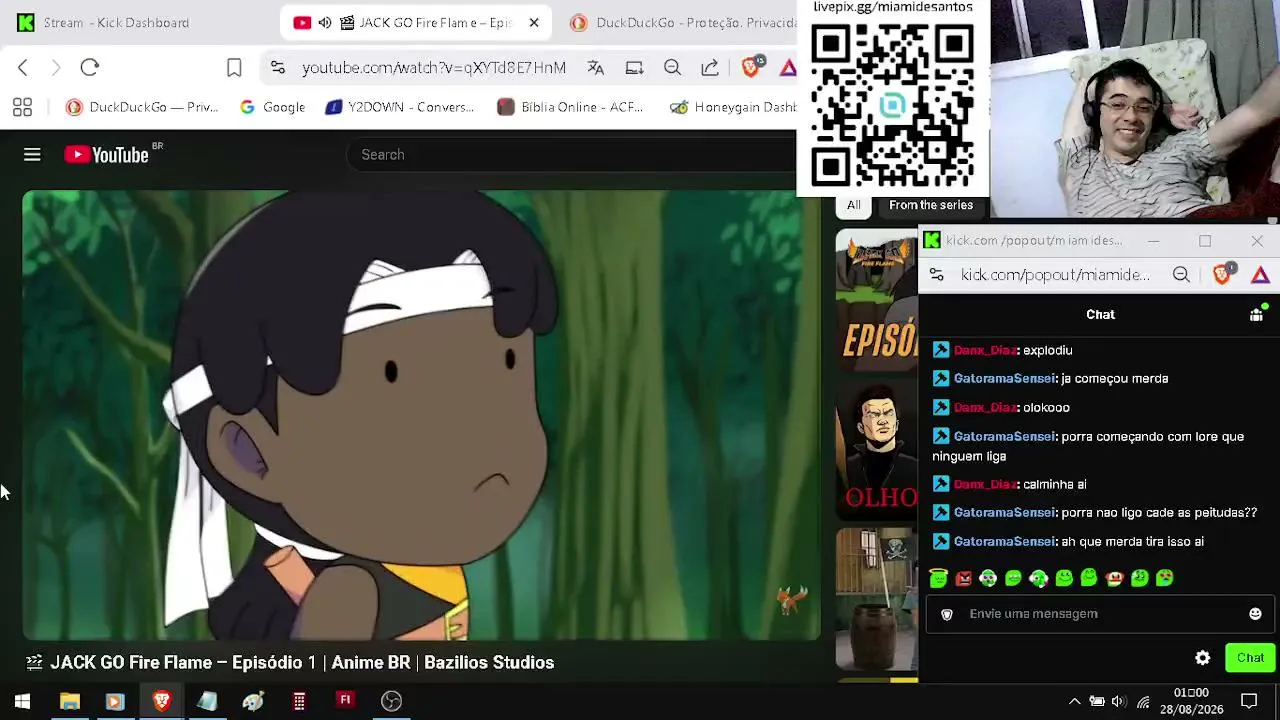Open the pirate barrel video thumbnail
The image size is (1280, 720).
point(877,598)
